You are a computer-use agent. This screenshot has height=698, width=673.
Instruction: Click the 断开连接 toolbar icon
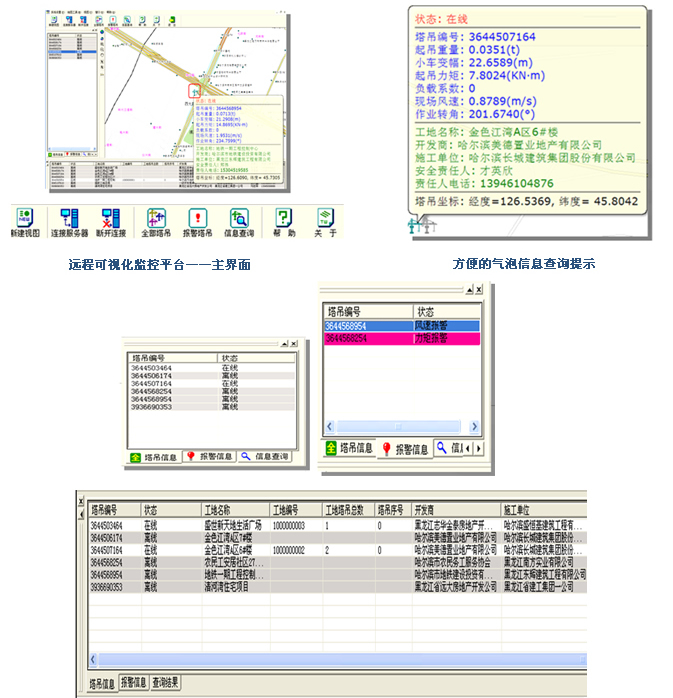pos(111,222)
